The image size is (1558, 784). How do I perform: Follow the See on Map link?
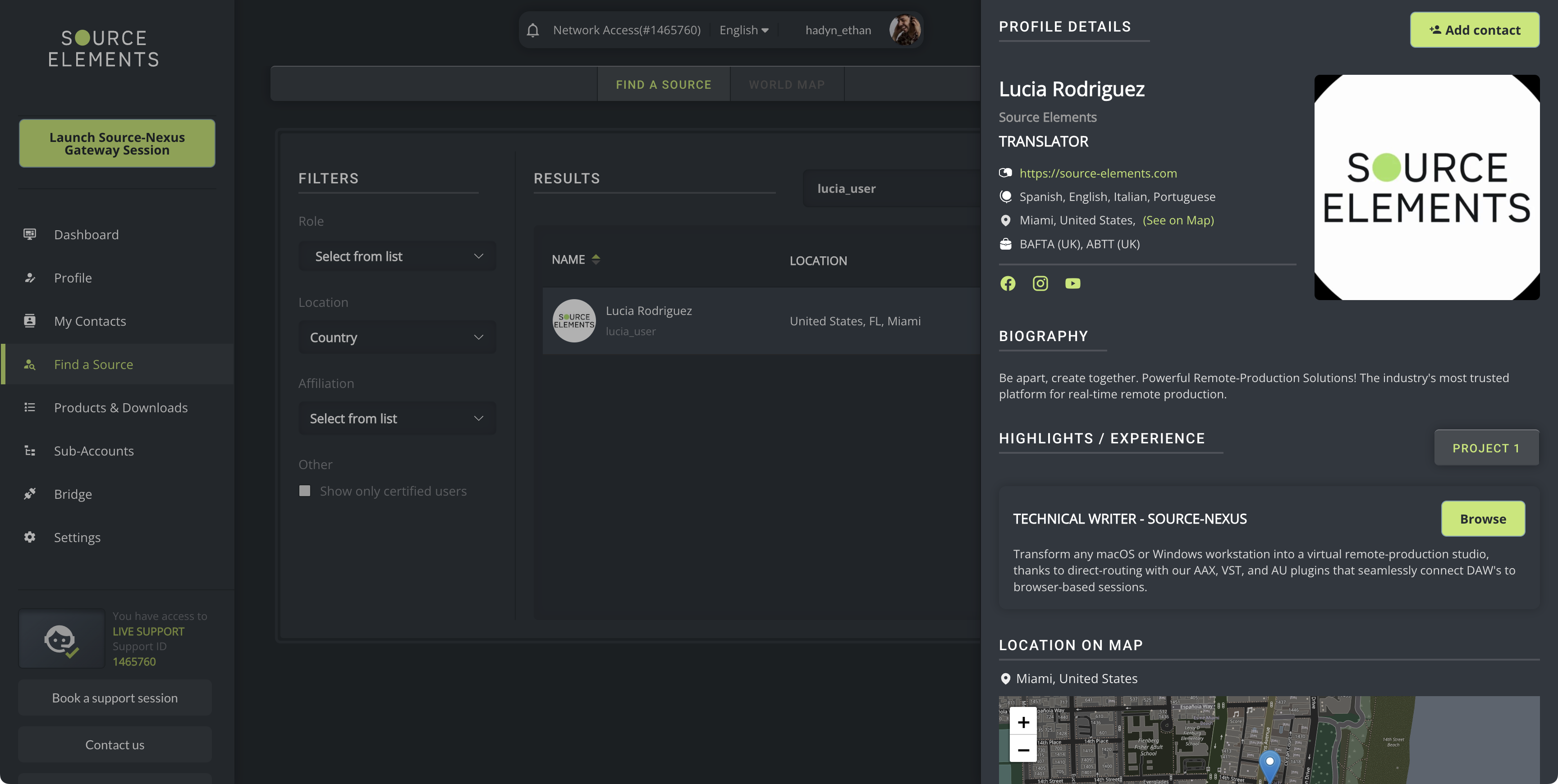[1178, 220]
